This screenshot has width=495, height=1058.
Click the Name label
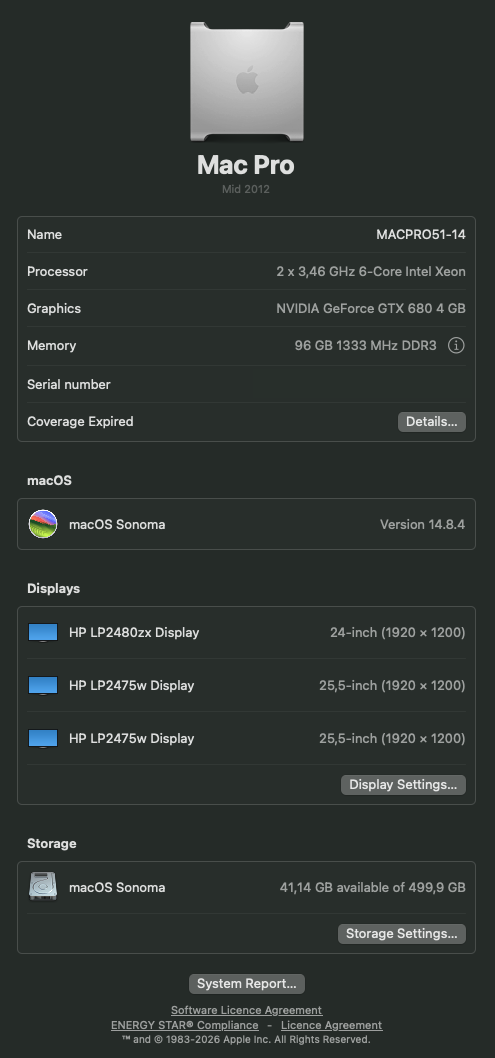click(45, 235)
